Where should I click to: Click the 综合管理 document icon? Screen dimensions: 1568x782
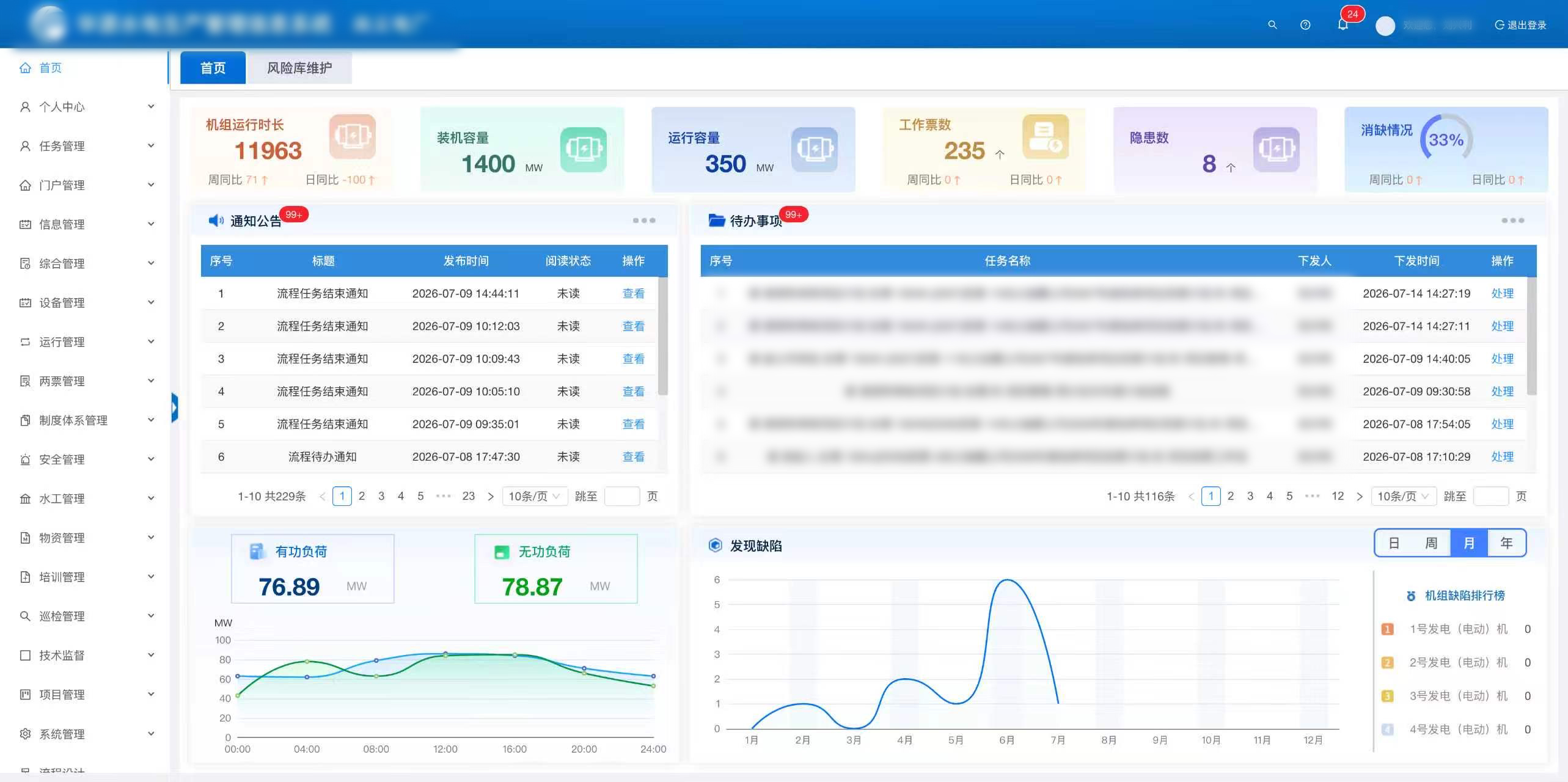pos(25,263)
